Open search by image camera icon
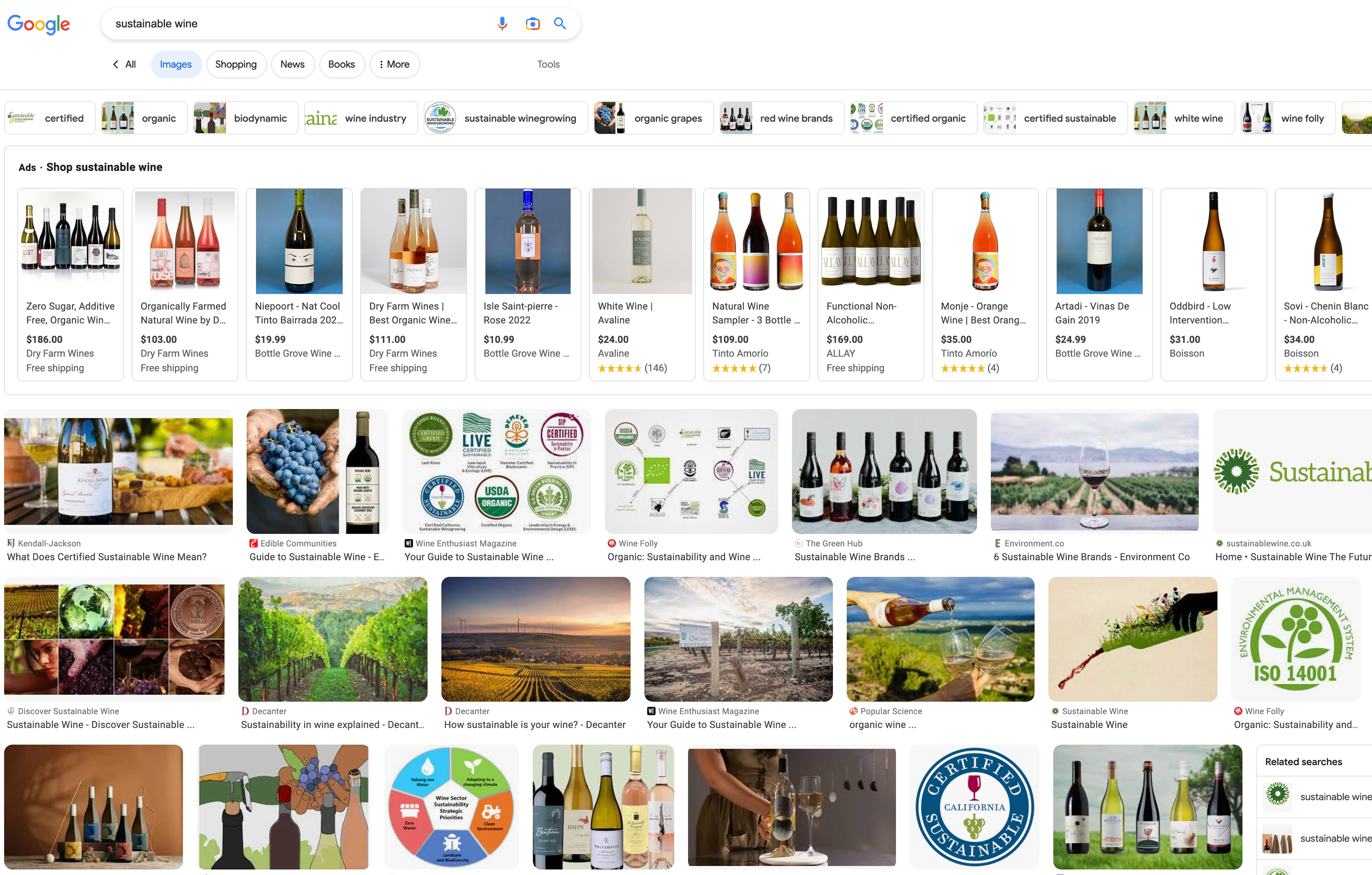Viewport: 1372px width, 875px height. point(532,23)
